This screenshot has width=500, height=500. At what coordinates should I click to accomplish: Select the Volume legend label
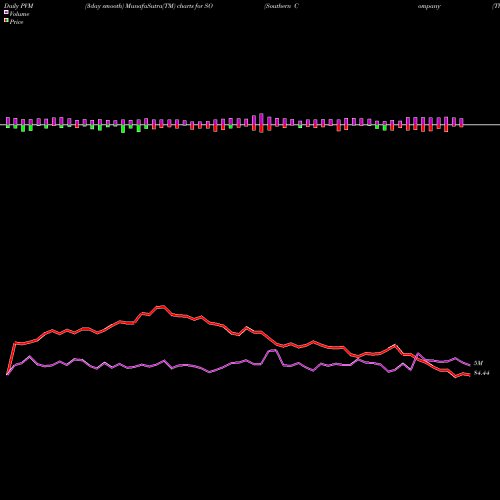point(19,14)
